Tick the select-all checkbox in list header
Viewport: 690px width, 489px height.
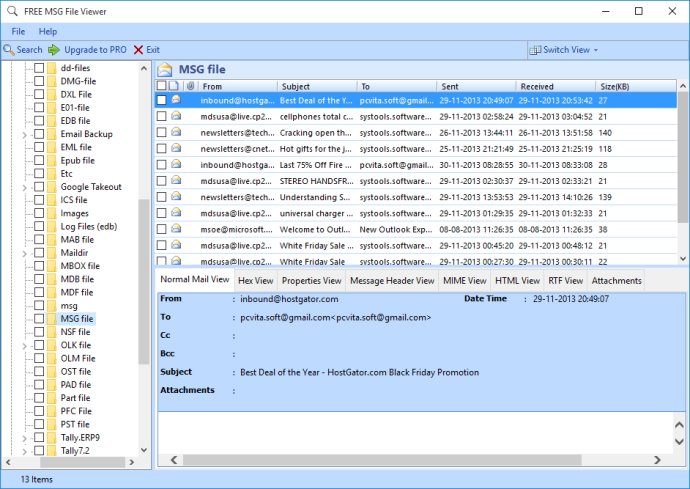(x=161, y=86)
